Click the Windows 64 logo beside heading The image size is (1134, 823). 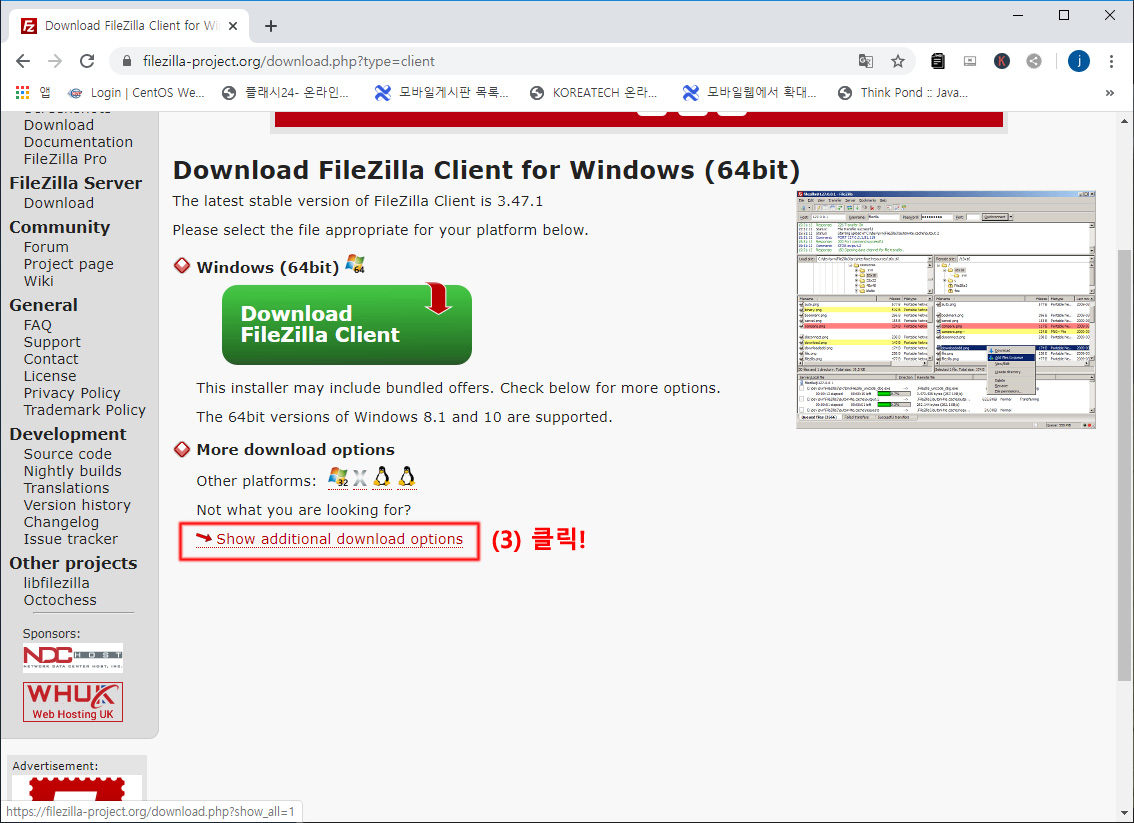355,264
